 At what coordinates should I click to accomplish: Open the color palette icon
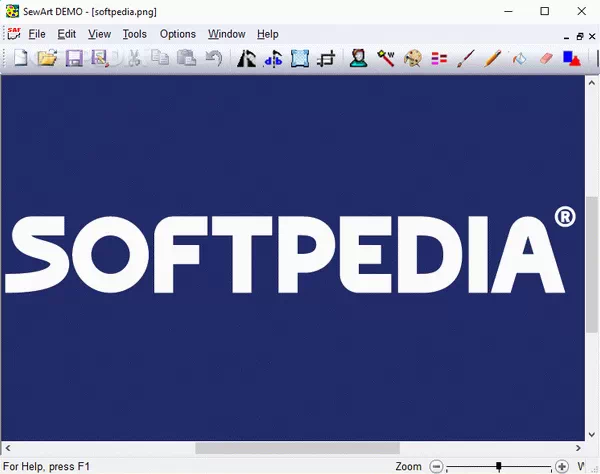(413, 59)
